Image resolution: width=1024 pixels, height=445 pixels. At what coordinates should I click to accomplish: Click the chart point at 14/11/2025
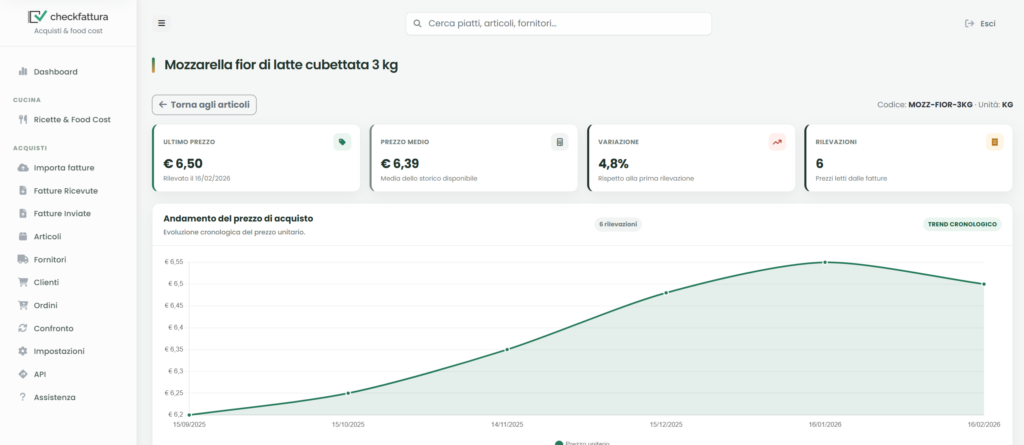[x=507, y=350]
